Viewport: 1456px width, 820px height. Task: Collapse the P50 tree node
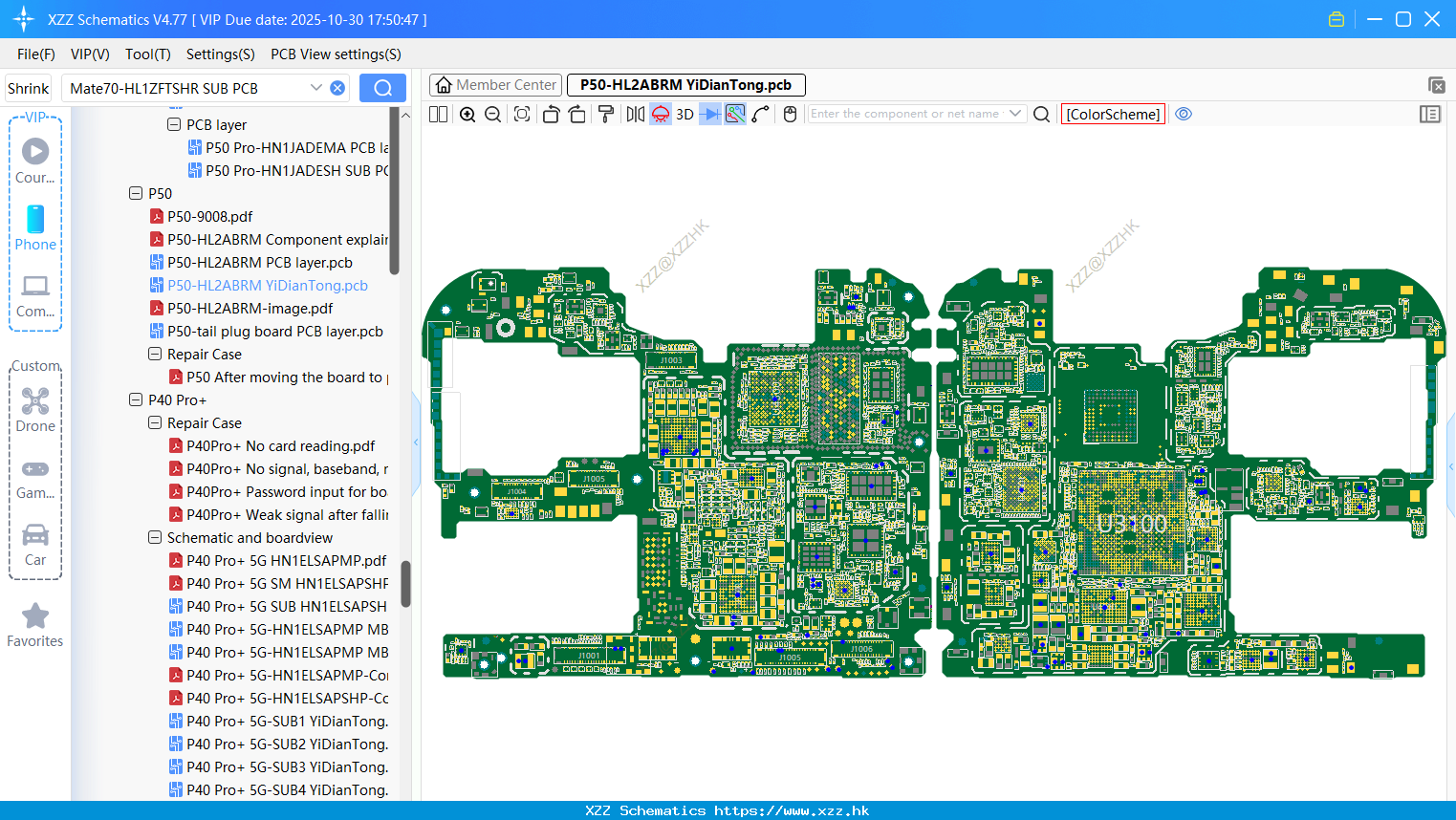136,193
